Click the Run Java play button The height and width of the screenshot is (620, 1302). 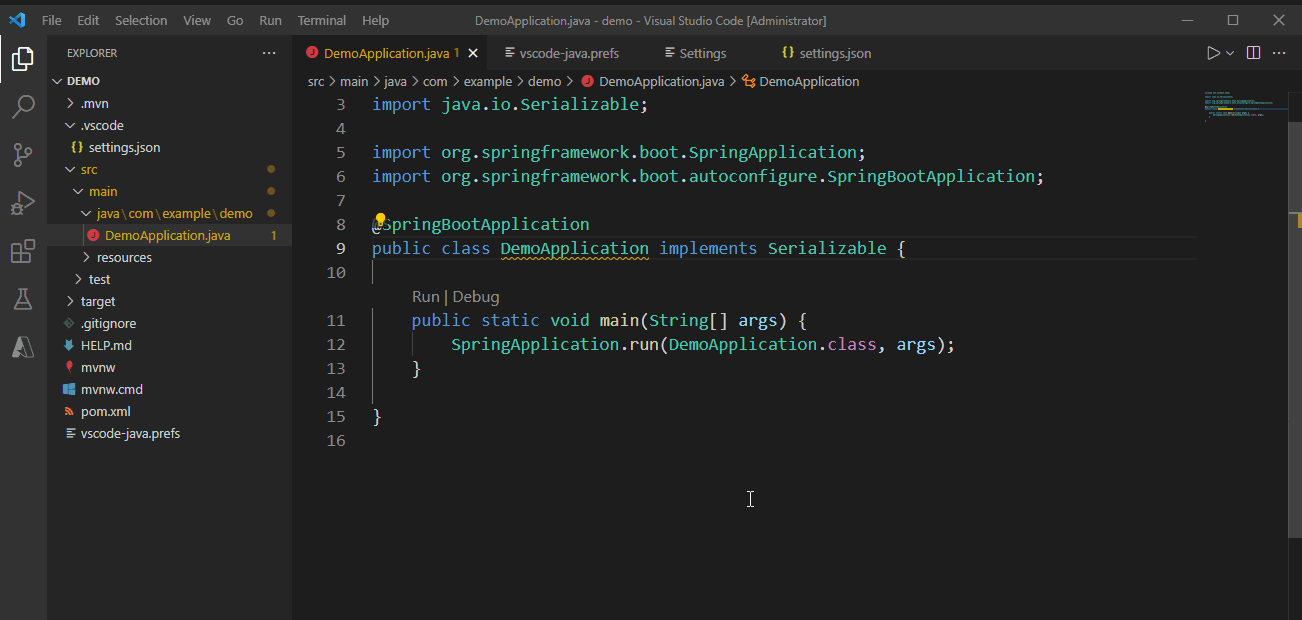coord(1213,53)
